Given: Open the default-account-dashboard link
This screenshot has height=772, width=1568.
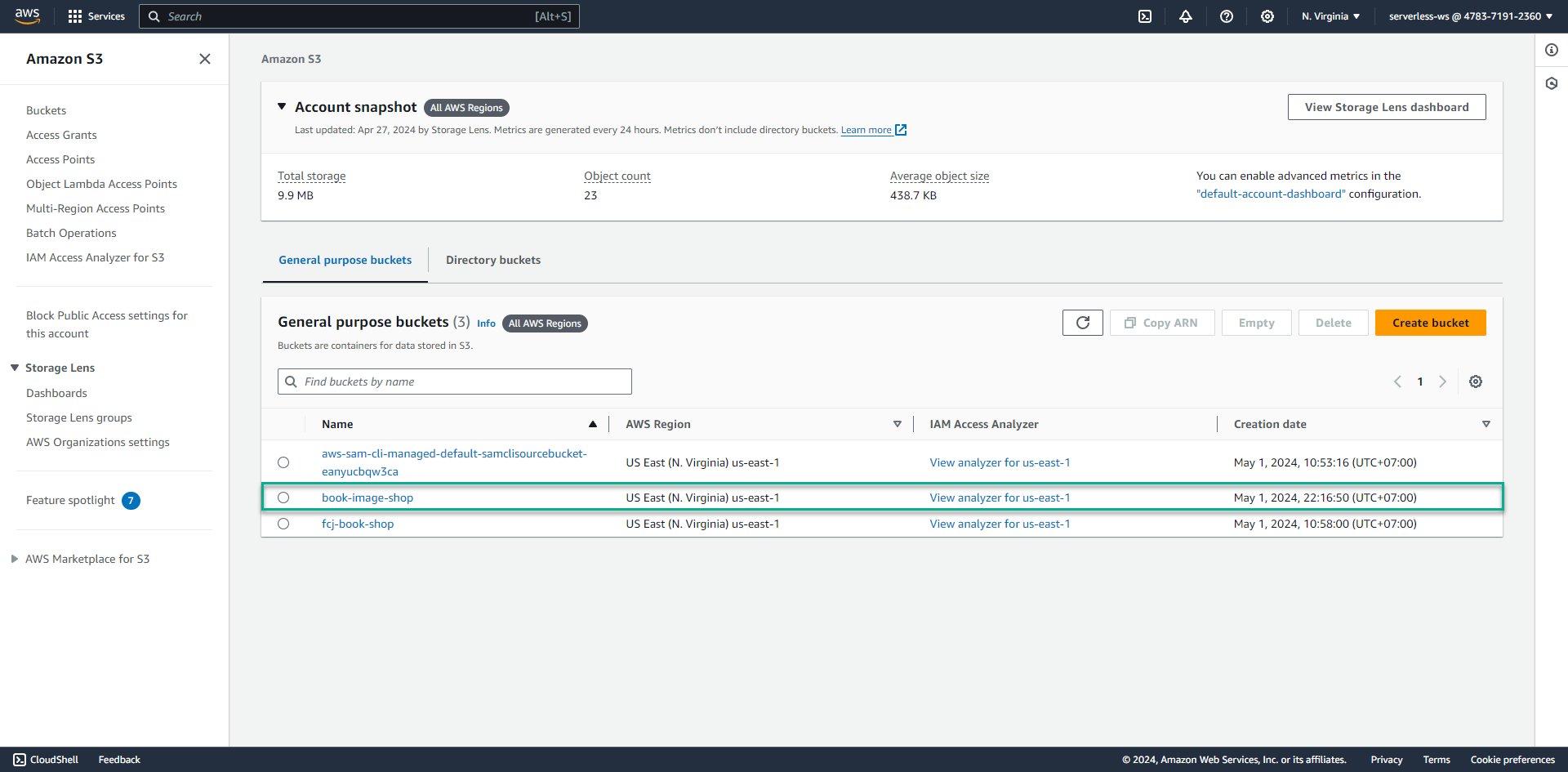Looking at the screenshot, I should (1271, 194).
